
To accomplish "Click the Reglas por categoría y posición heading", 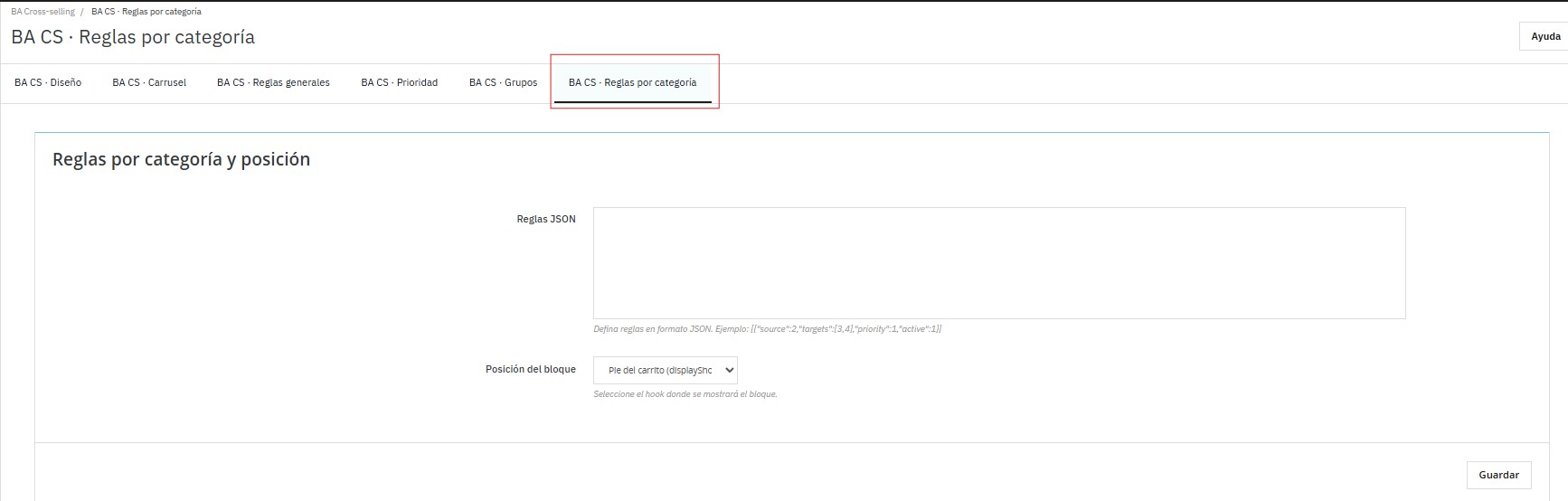I will point(181,159).
